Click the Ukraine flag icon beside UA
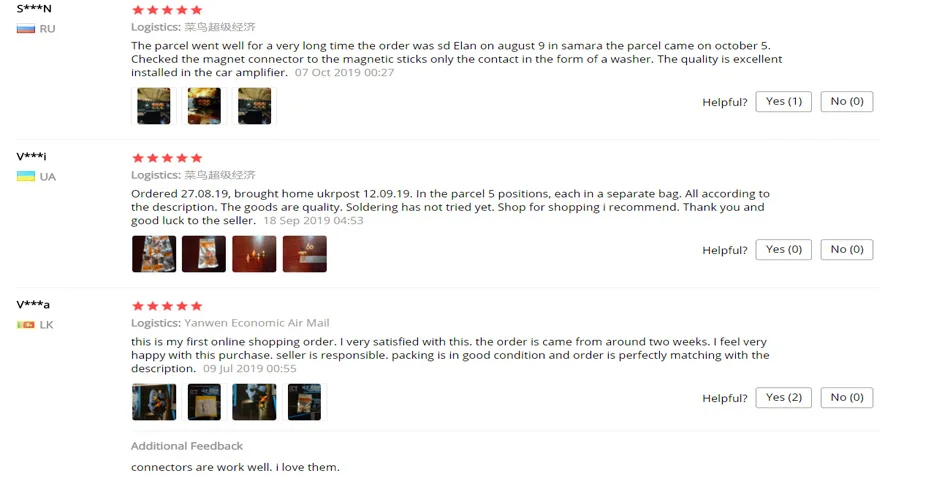Viewport: 950px width, 480px height. 25,176
